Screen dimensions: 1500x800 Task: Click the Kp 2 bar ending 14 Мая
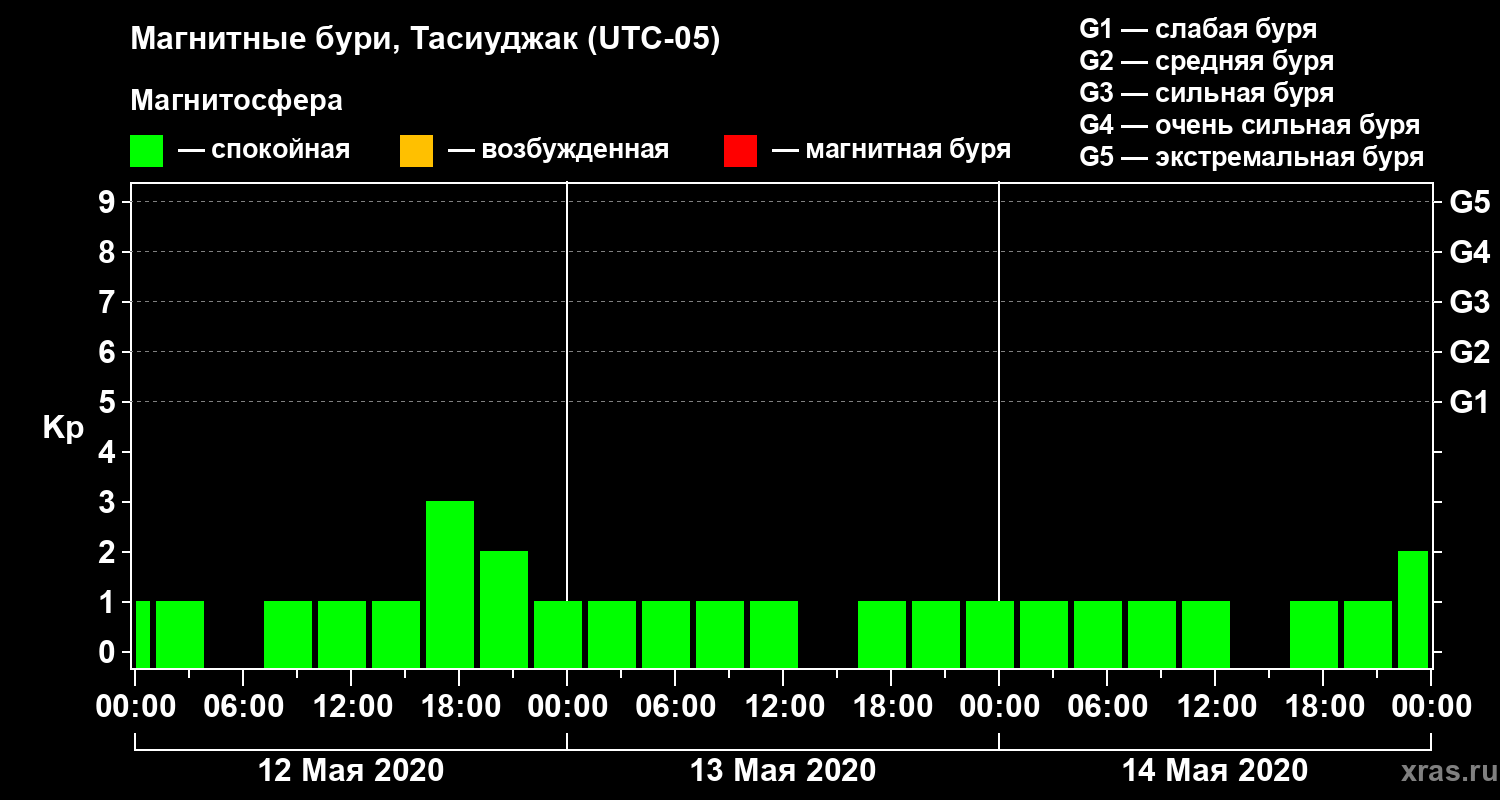1413,609
